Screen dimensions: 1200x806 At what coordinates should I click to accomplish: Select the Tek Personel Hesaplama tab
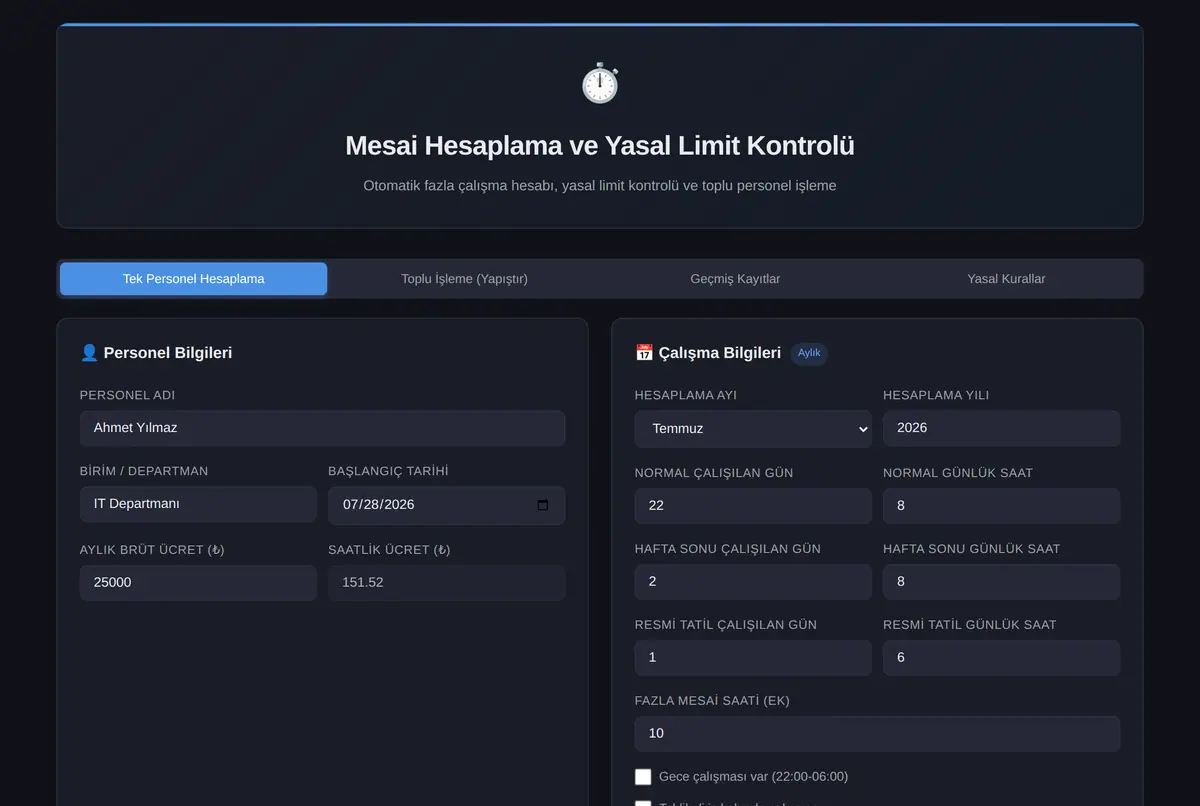[x=193, y=279]
